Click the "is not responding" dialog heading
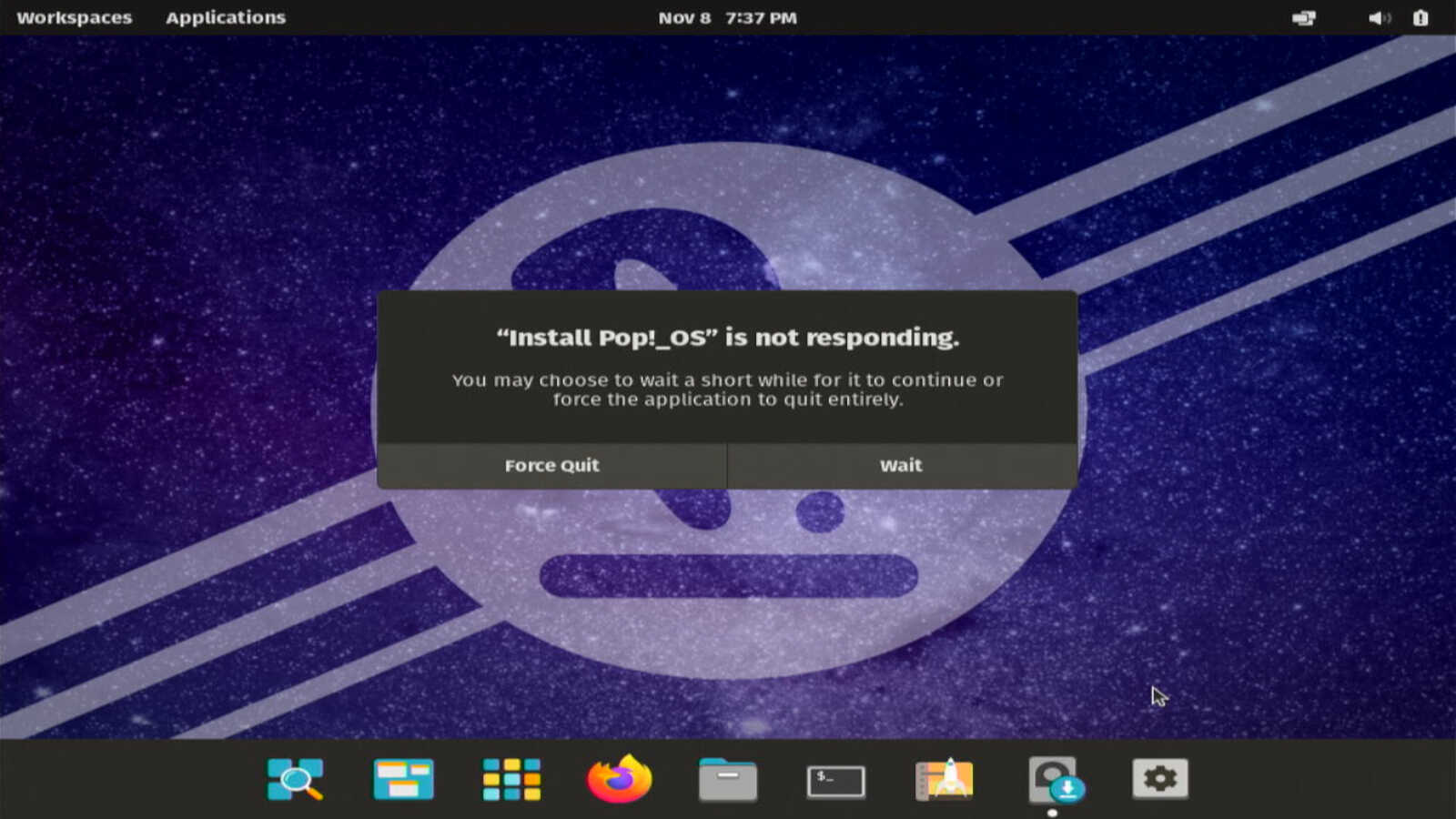 tap(728, 338)
